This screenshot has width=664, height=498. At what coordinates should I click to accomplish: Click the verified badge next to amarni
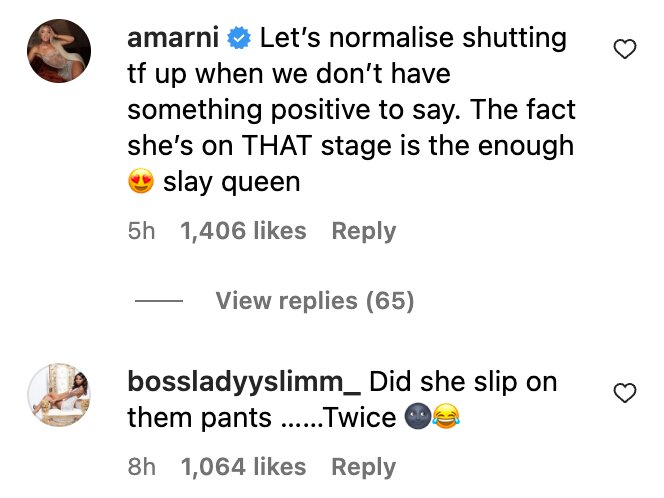click(x=237, y=39)
